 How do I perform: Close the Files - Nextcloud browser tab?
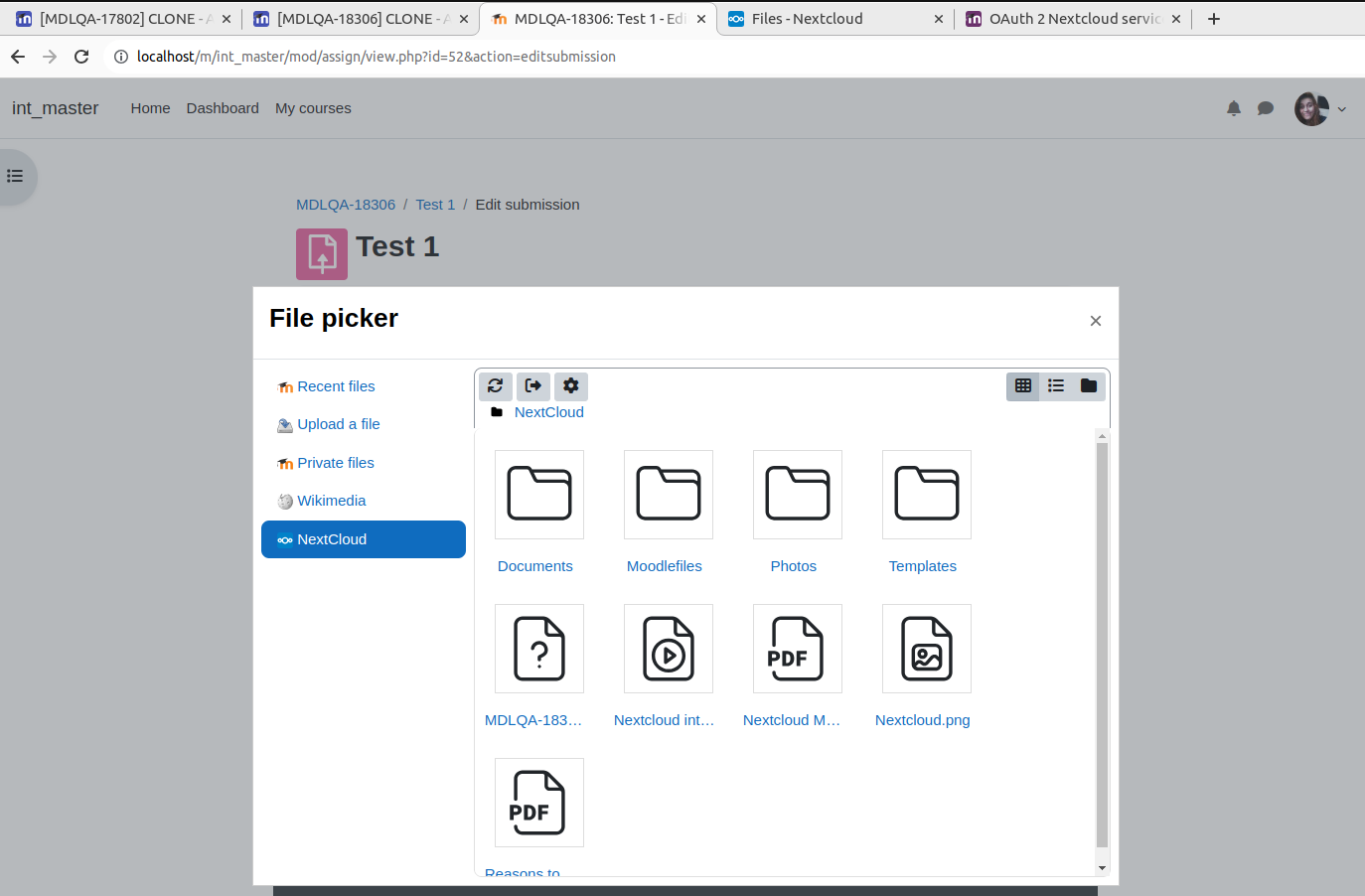(939, 19)
